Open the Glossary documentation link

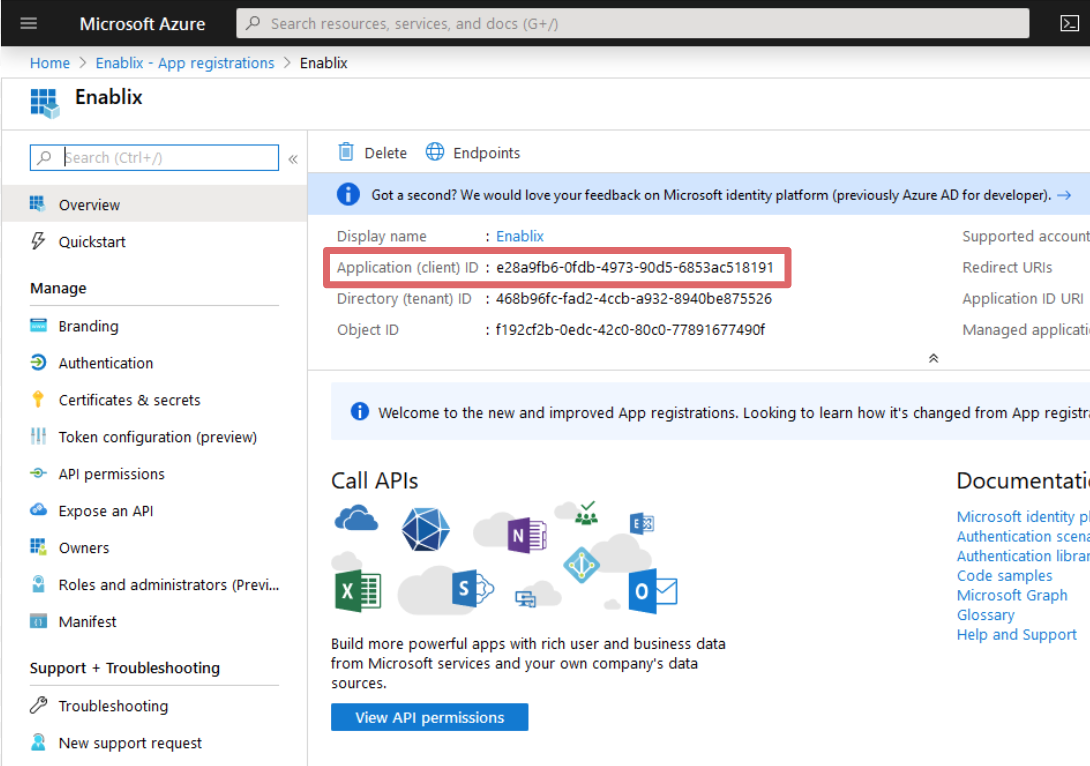985,614
